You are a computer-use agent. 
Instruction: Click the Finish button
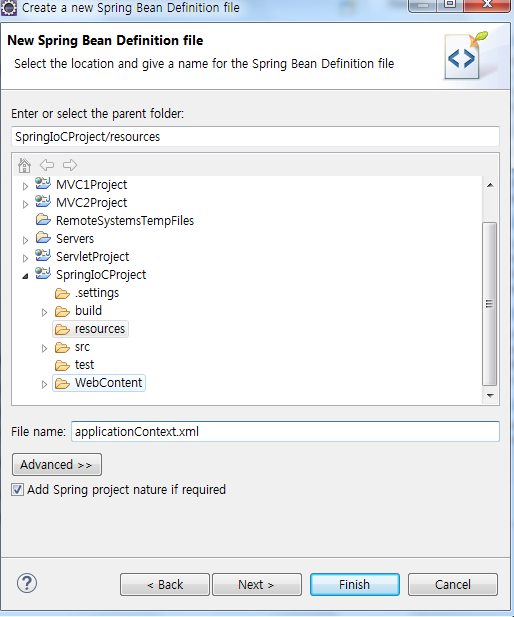pos(355,584)
